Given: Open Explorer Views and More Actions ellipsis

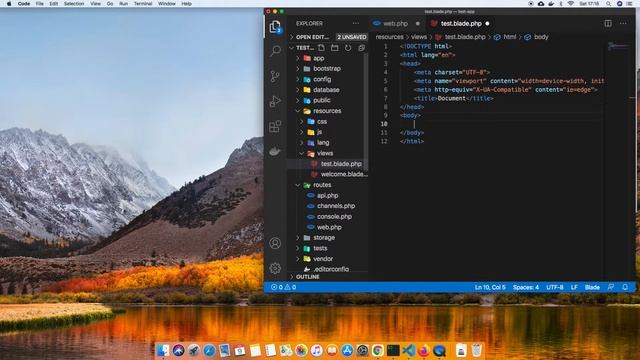Looking at the screenshot, I should point(356,23).
